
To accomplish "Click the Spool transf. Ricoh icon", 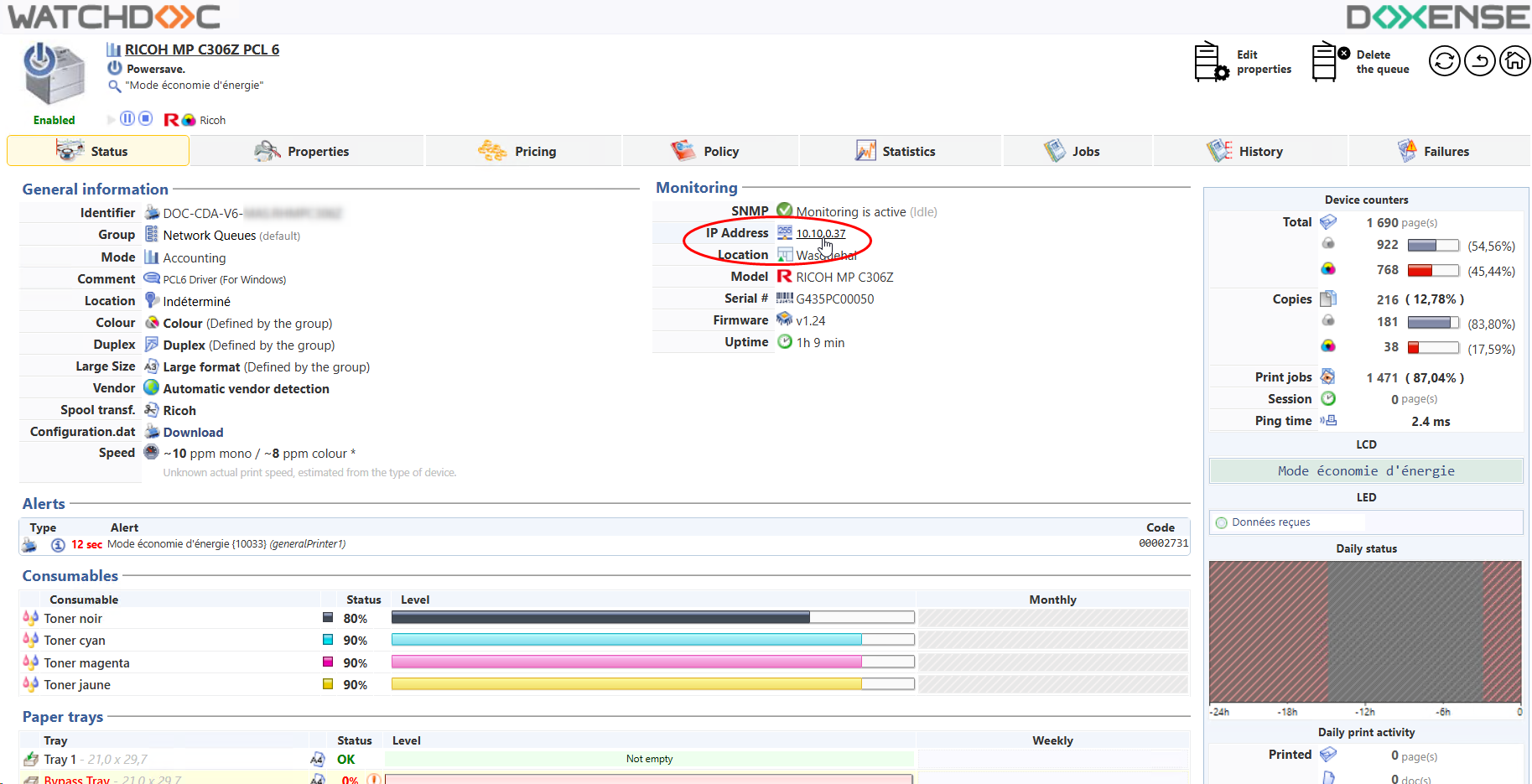I will tap(152, 409).
